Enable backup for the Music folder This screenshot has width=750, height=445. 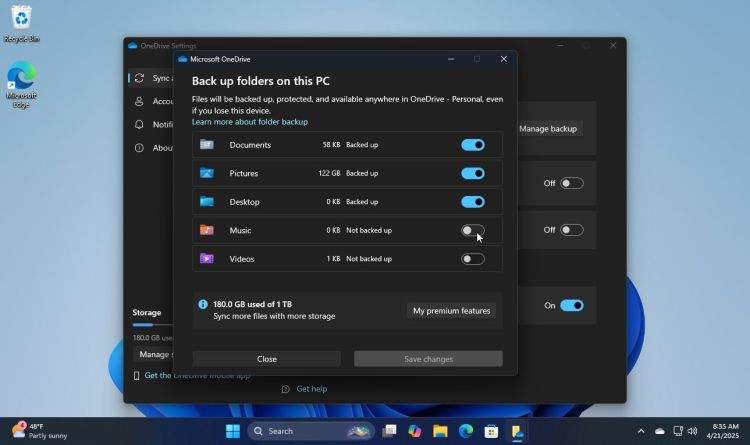[472, 230]
